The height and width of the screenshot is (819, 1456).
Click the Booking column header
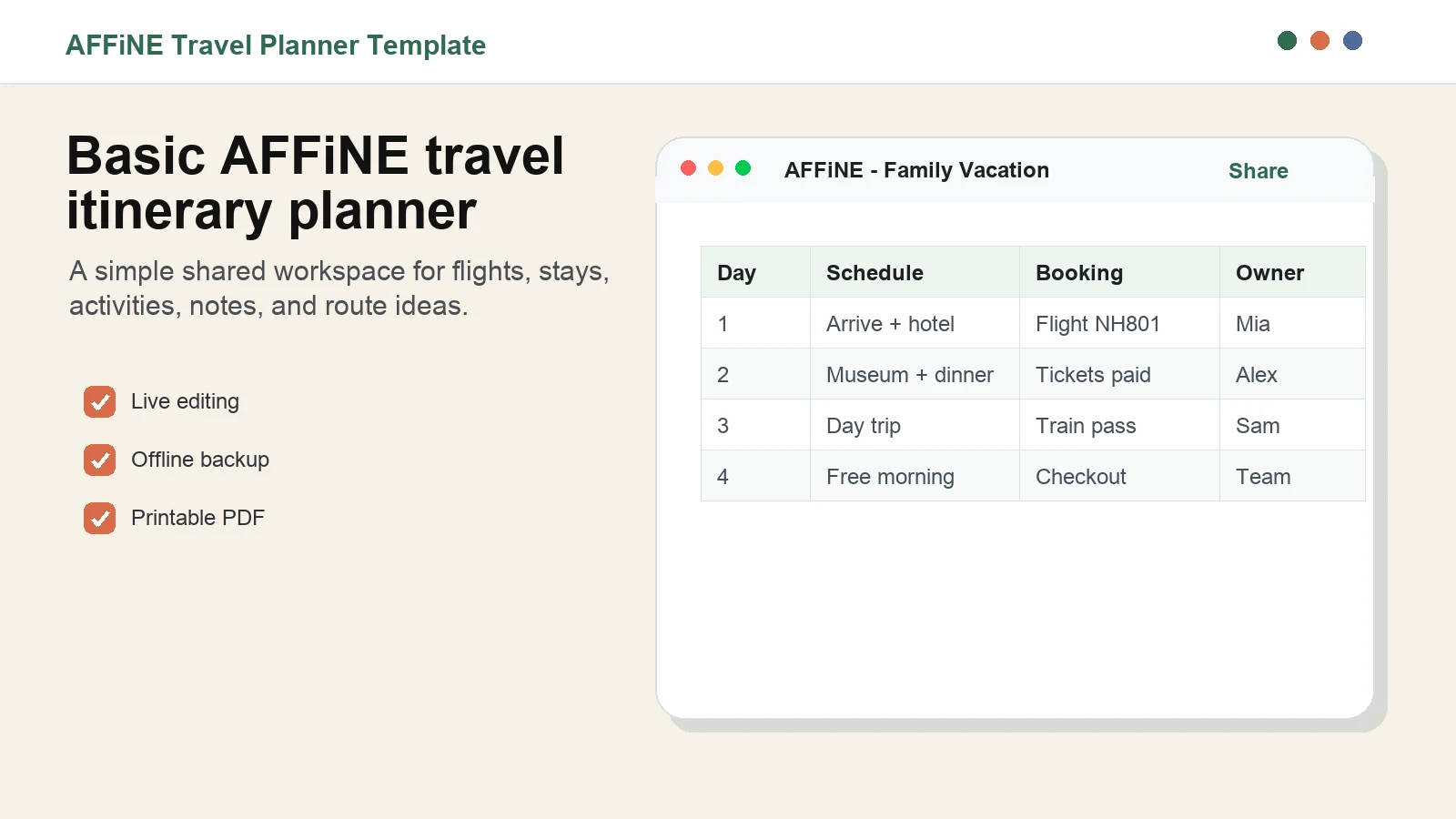pyautogui.click(x=1119, y=272)
